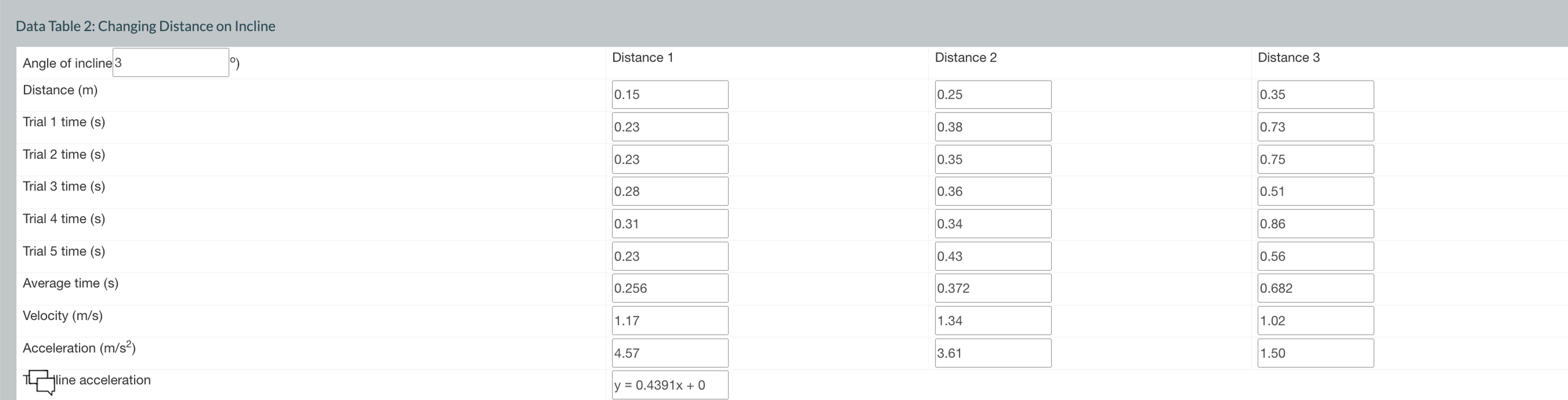Click the Data Table 2 heading text
Viewport: 1568px width, 400px height.
pyautogui.click(x=146, y=26)
